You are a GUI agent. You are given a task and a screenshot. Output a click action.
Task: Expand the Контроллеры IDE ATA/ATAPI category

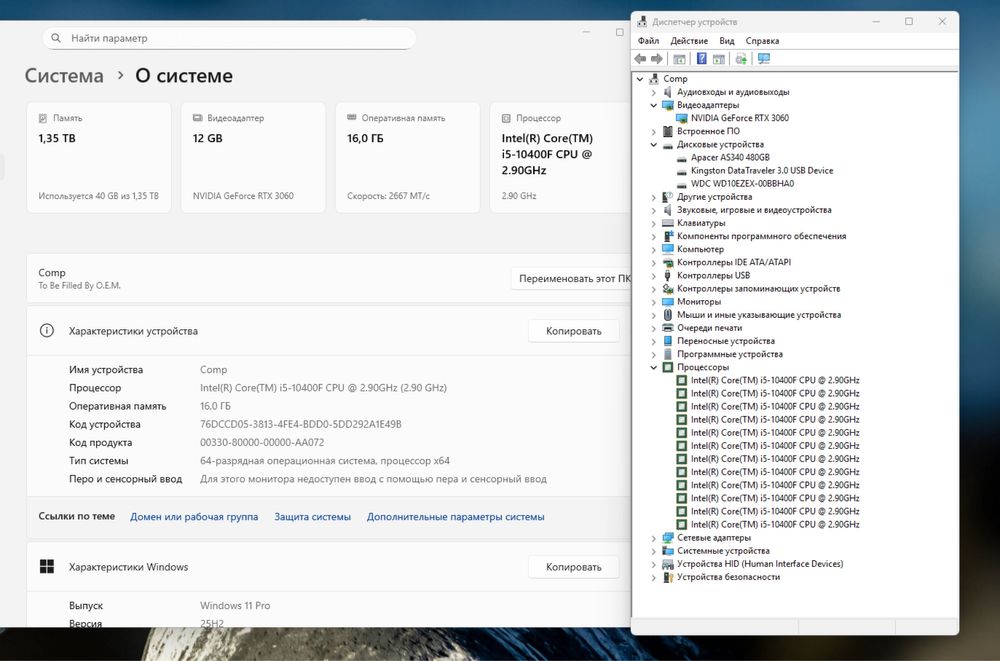click(654, 262)
